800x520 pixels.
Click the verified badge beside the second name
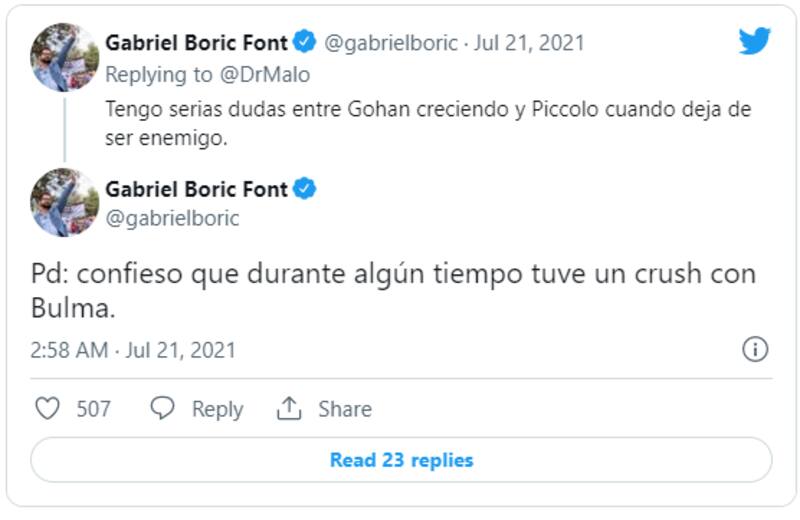(x=305, y=188)
